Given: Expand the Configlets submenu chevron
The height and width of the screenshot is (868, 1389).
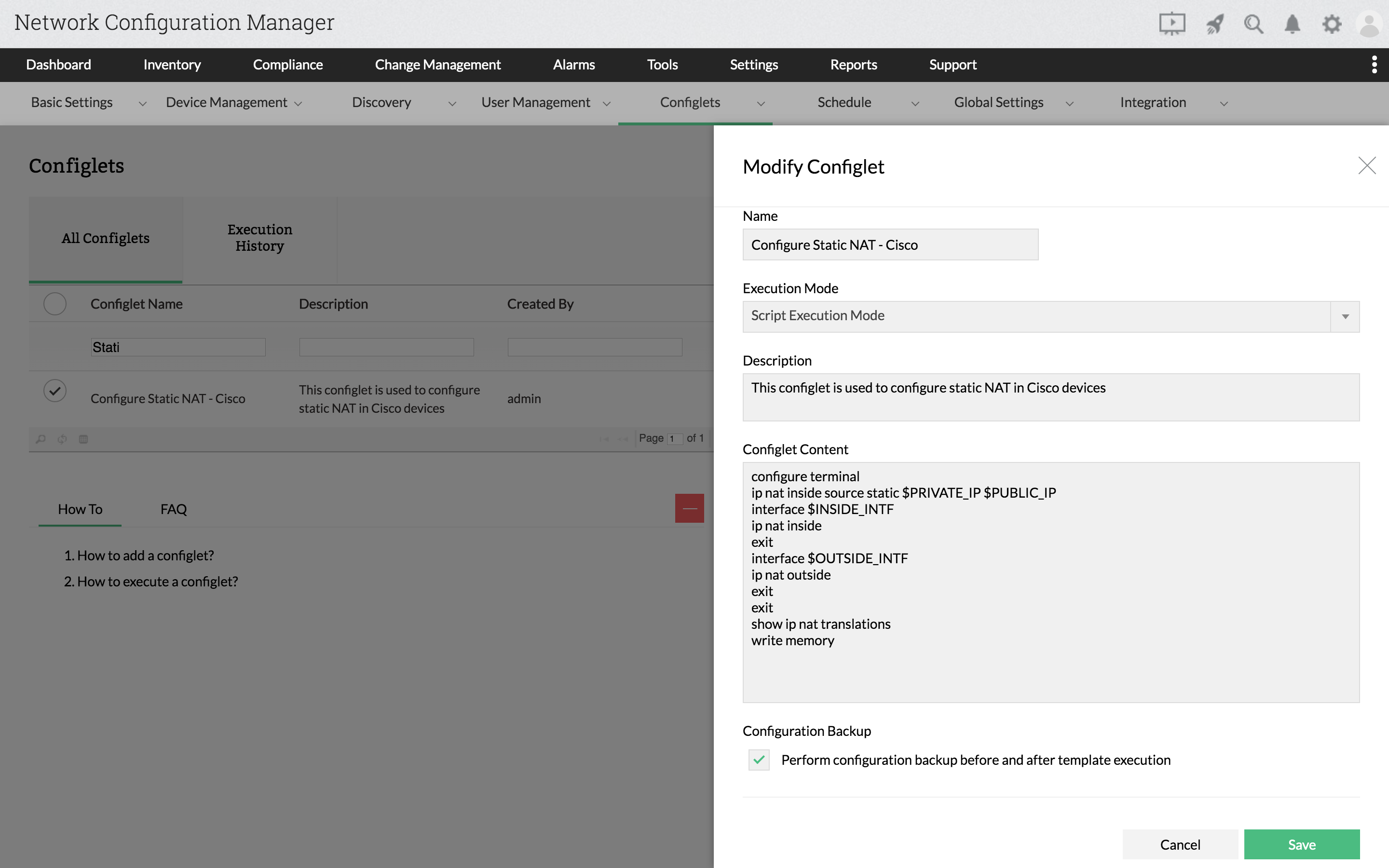Looking at the screenshot, I should click(761, 104).
